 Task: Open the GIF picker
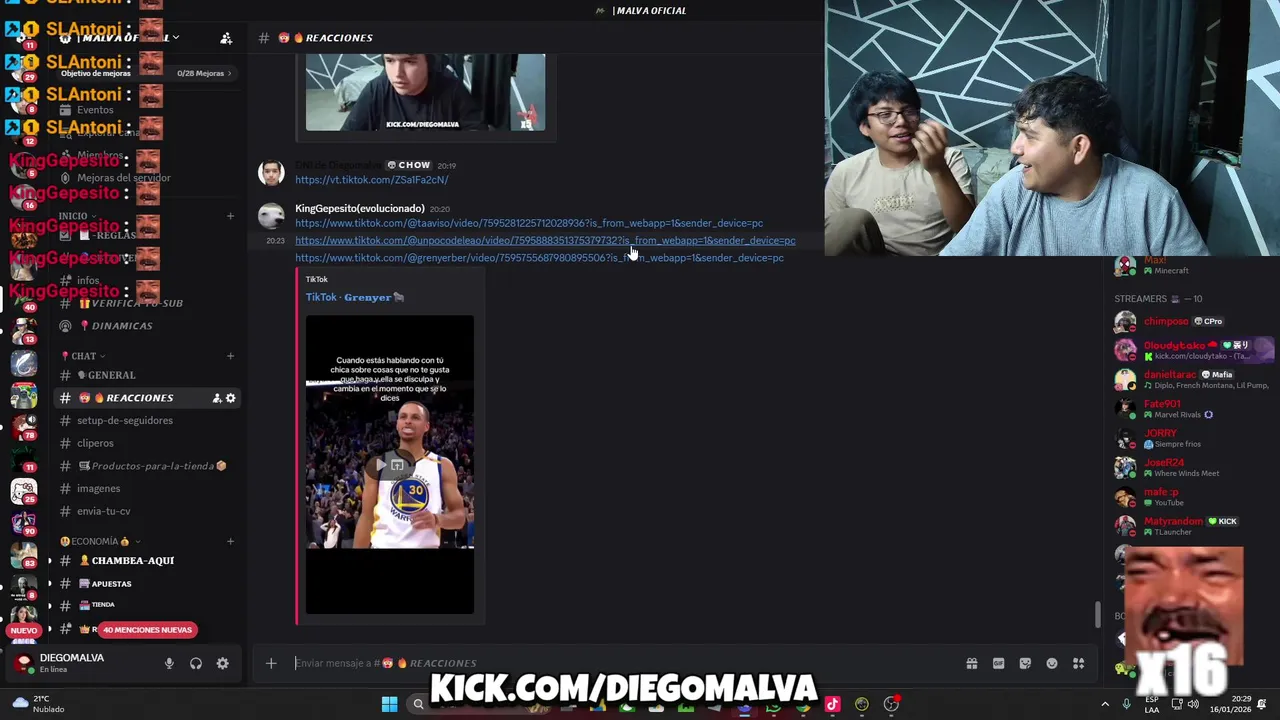click(x=998, y=663)
